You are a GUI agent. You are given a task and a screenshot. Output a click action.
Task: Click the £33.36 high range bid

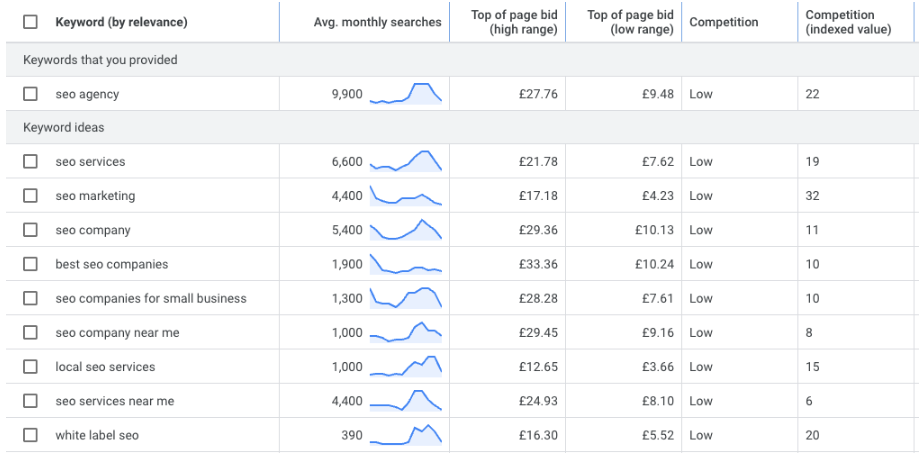coord(538,264)
